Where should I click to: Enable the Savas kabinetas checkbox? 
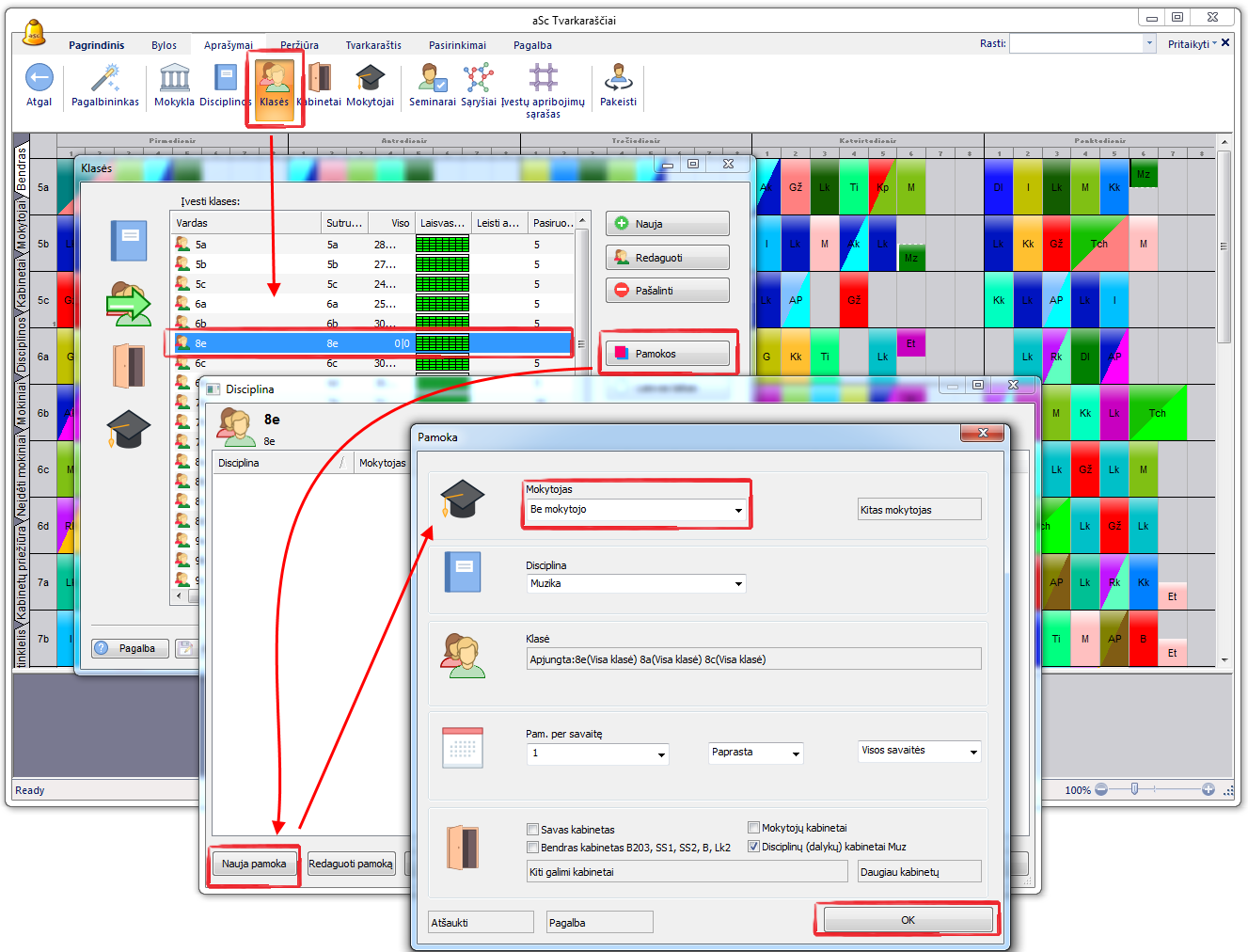533,830
